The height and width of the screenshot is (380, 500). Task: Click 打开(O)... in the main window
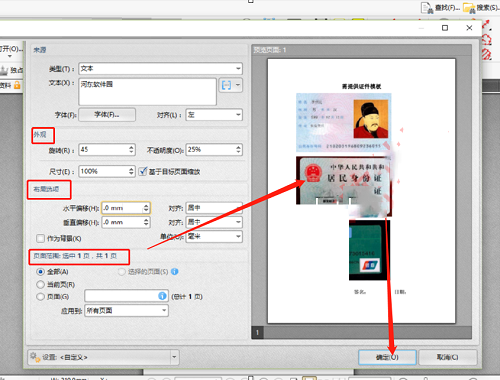(11, 49)
